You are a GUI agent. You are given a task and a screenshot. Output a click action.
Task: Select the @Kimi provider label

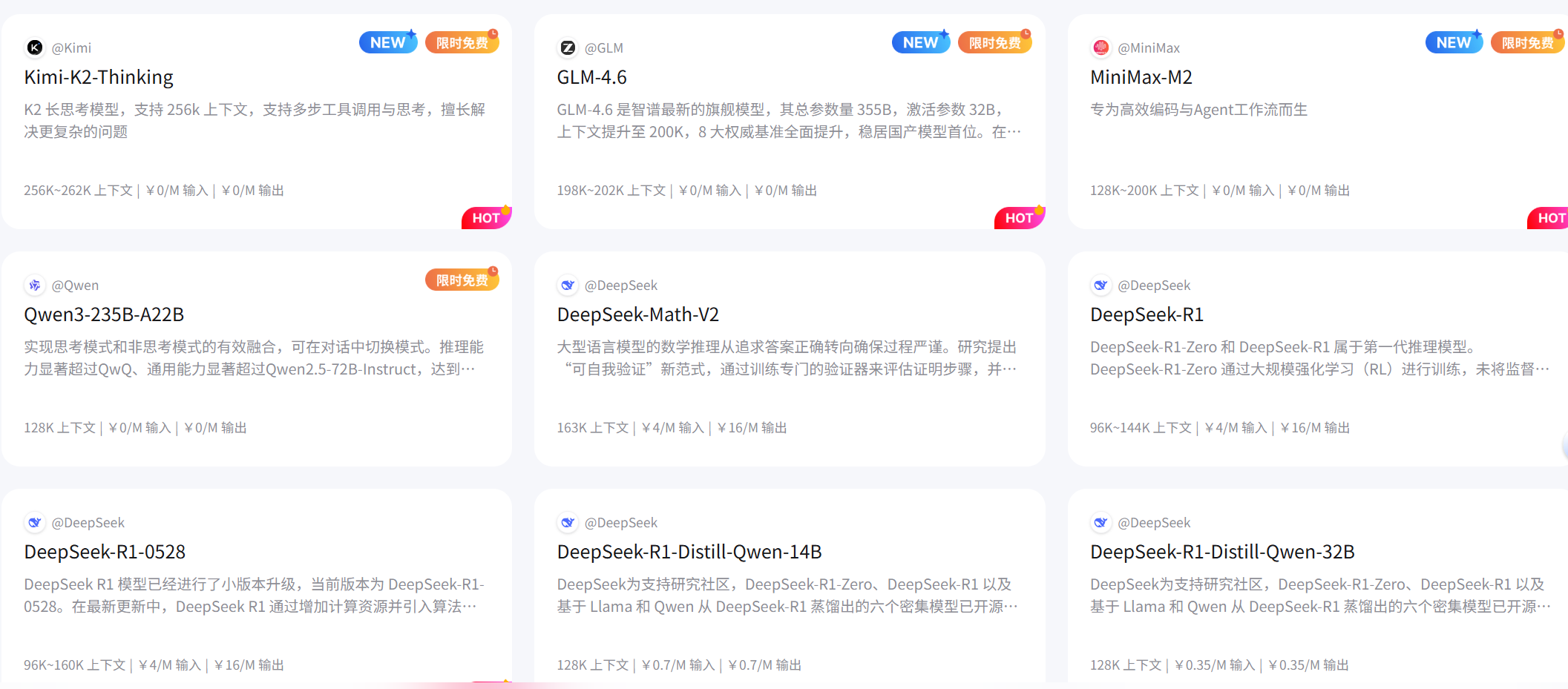point(71,48)
